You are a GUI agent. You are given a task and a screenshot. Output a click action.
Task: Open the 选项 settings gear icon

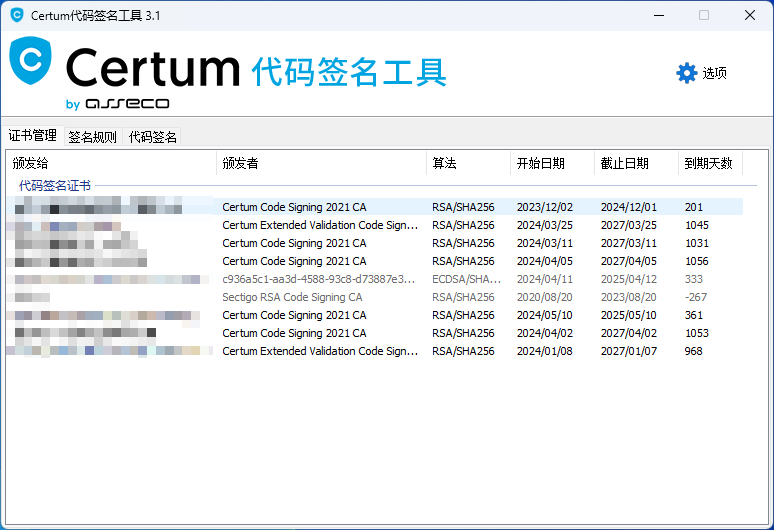click(686, 73)
